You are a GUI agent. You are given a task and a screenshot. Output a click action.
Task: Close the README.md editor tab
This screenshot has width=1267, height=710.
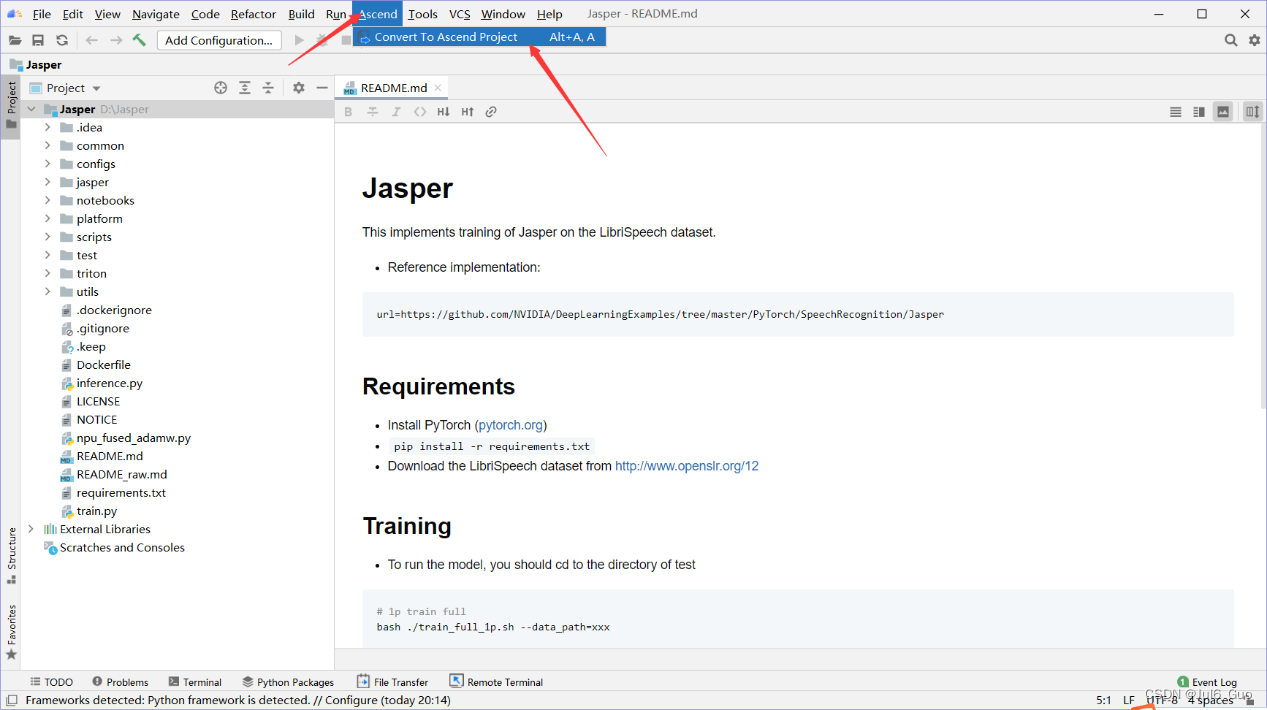pos(438,88)
